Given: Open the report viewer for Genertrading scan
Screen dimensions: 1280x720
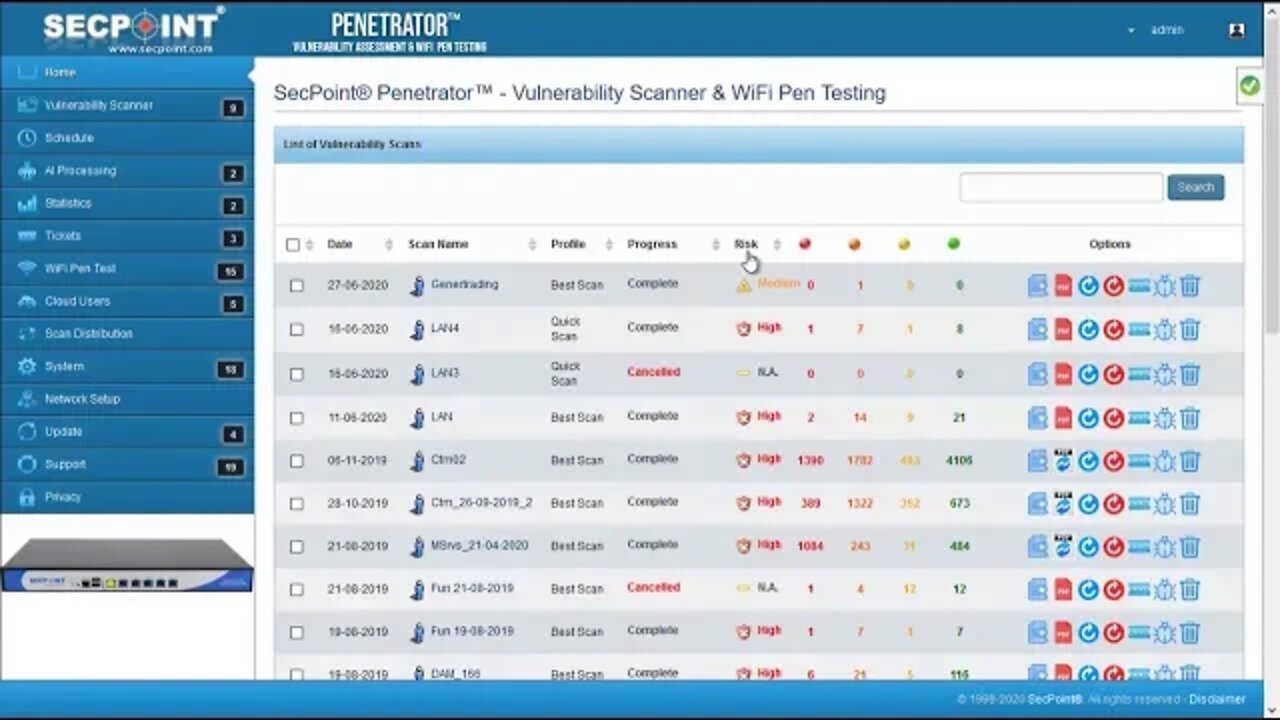Looking at the screenshot, I should point(1038,286).
